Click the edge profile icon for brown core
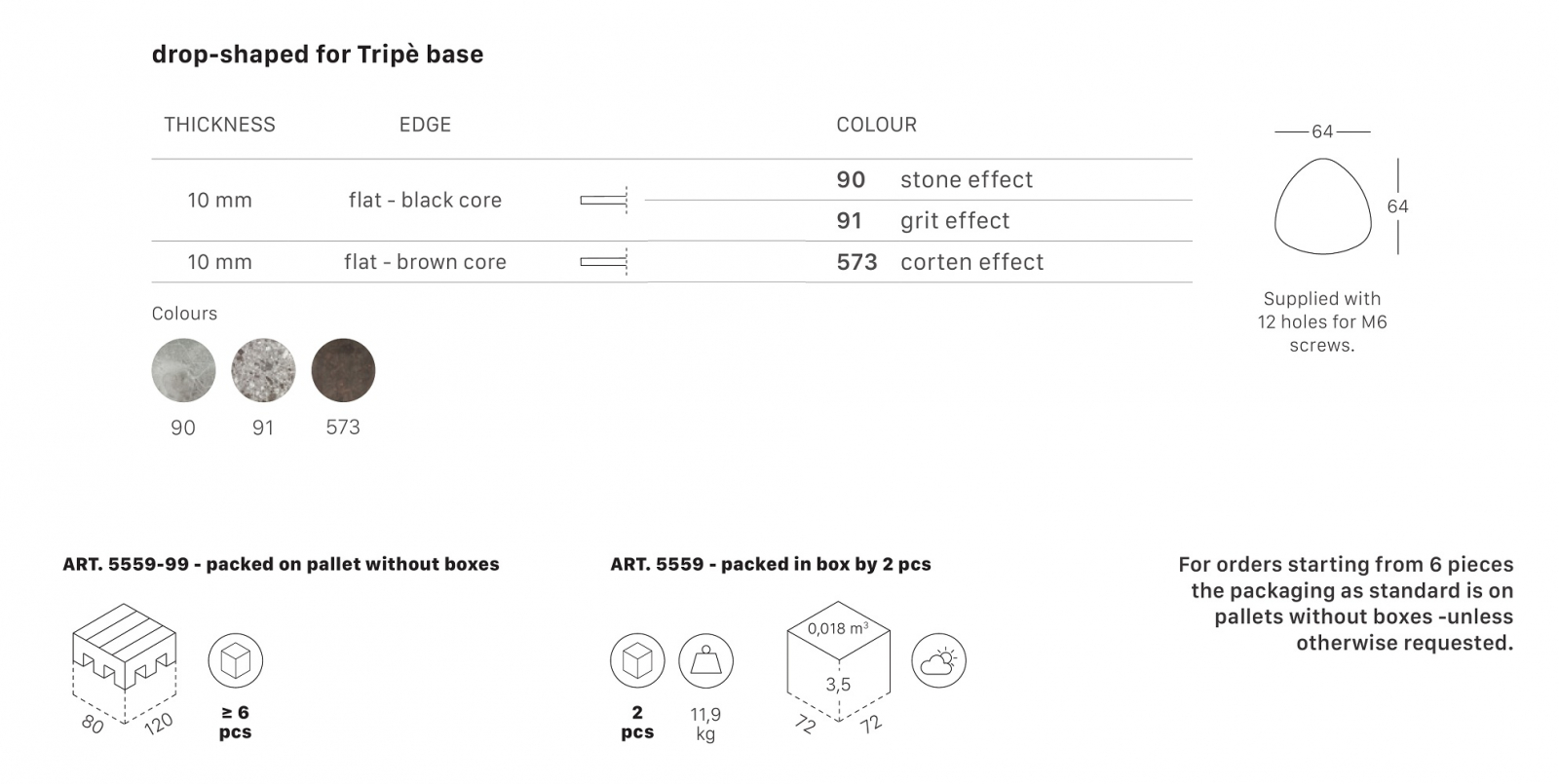Image resolution: width=1559 pixels, height=784 pixels. tap(605, 262)
